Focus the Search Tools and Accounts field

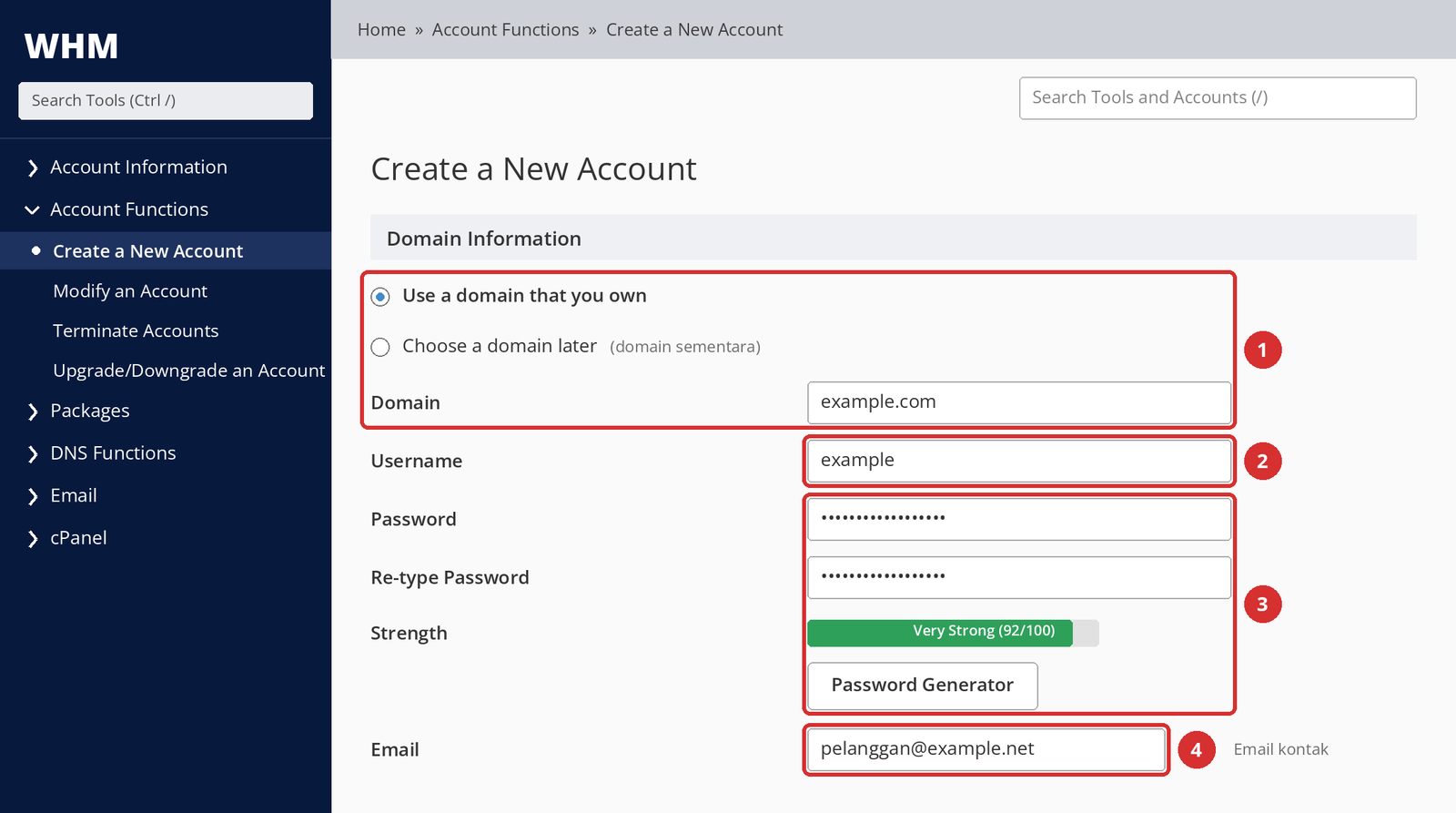tap(1218, 98)
